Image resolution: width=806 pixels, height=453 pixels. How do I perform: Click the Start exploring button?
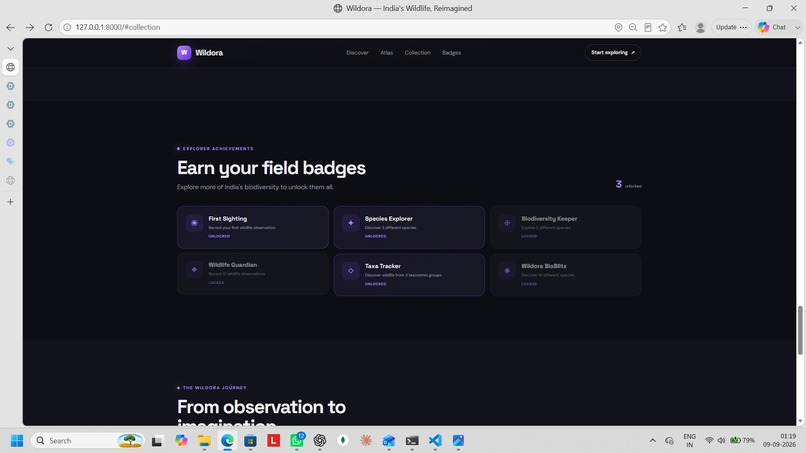tap(613, 52)
